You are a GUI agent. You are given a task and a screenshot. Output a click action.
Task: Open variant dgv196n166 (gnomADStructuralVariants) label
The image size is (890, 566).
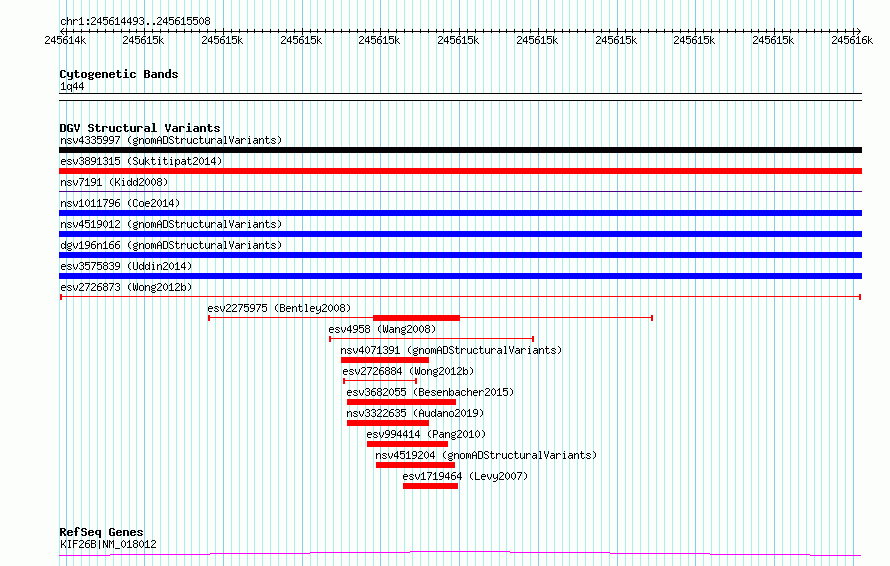(171, 245)
